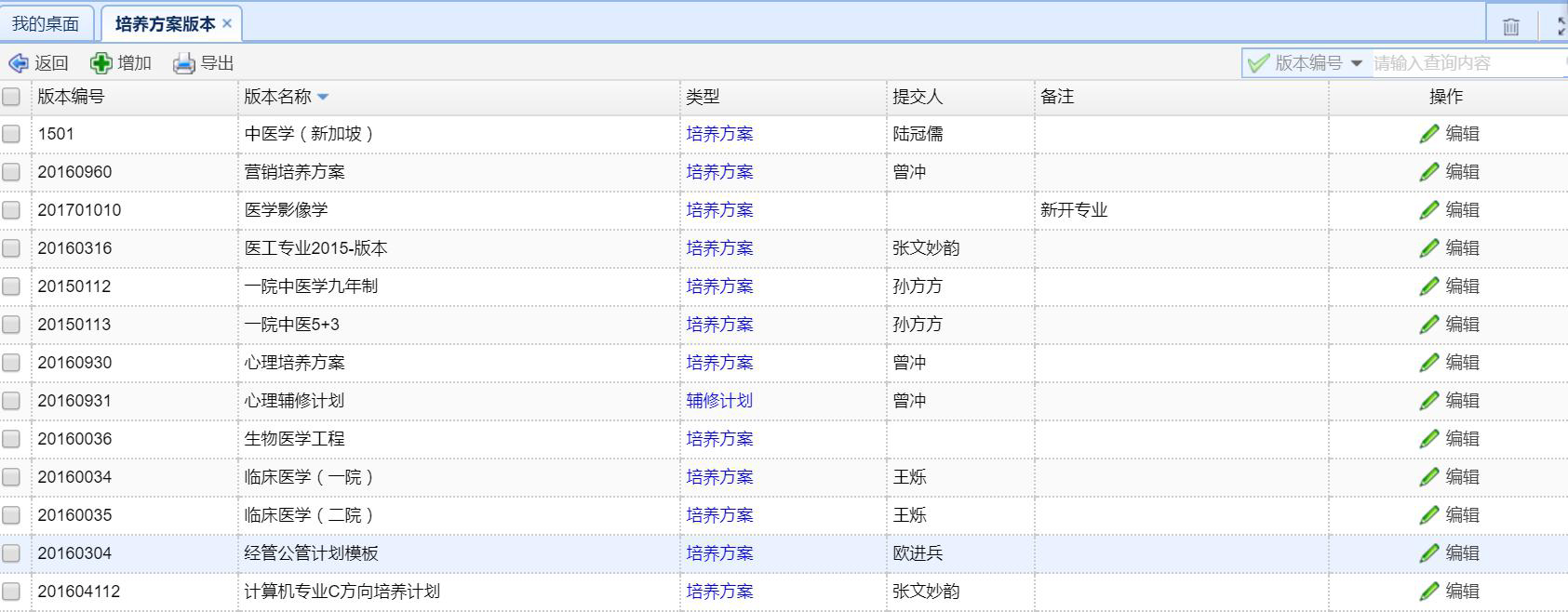The width and height of the screenshot is (1568, 612).
Task: Click the back arrow icon labeled 返回
Action: point(19,63)
